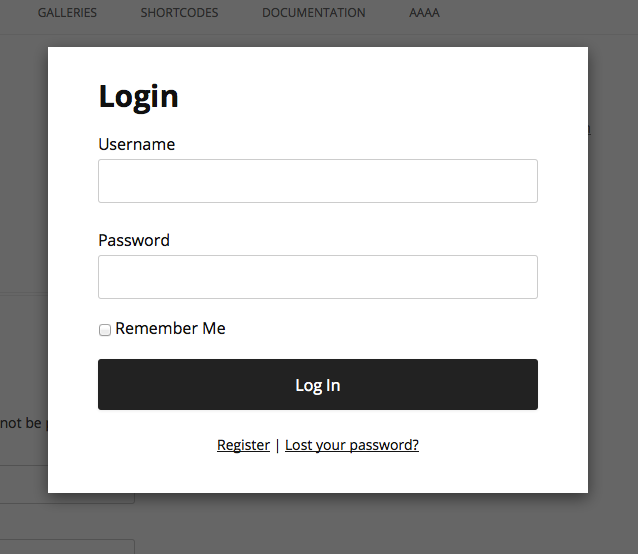The height and width of the screenshot is (554, 638).
Task: Focus the Password input field
Action: pos(317,277)
